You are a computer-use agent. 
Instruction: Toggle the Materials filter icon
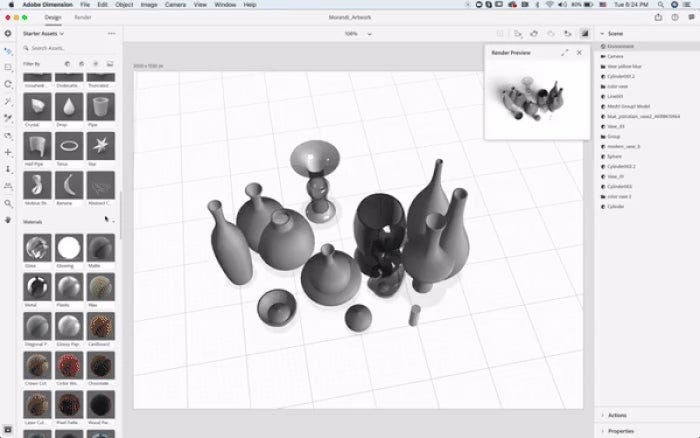click(81, 64)
